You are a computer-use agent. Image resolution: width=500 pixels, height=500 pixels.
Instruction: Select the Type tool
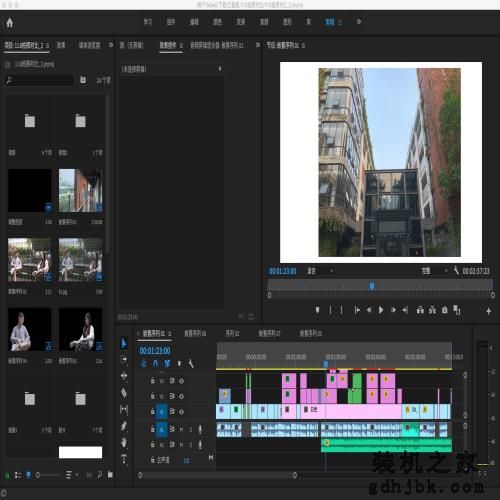(x=124, y=459)
